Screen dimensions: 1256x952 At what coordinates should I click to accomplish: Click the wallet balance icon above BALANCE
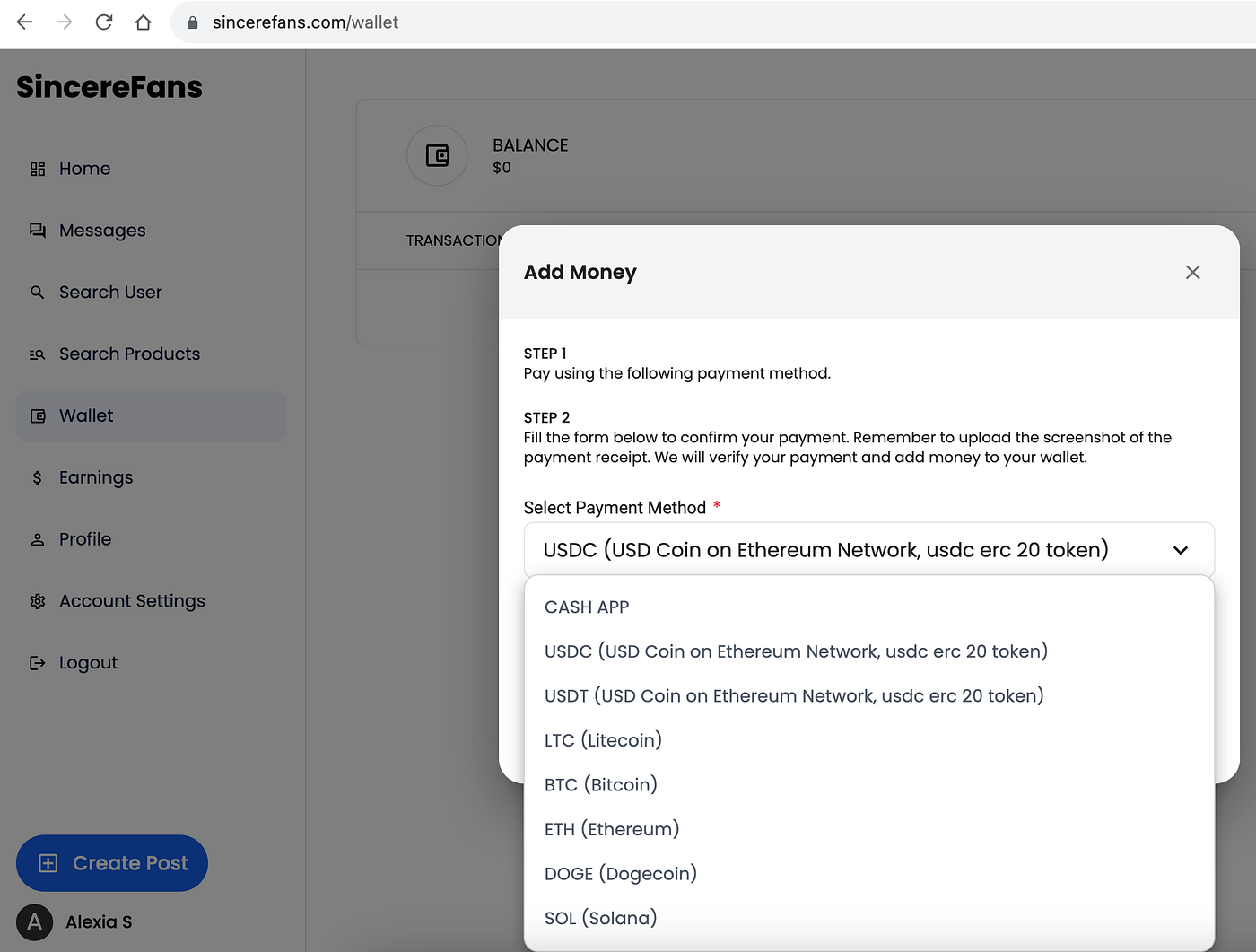(x=437, y=155)
